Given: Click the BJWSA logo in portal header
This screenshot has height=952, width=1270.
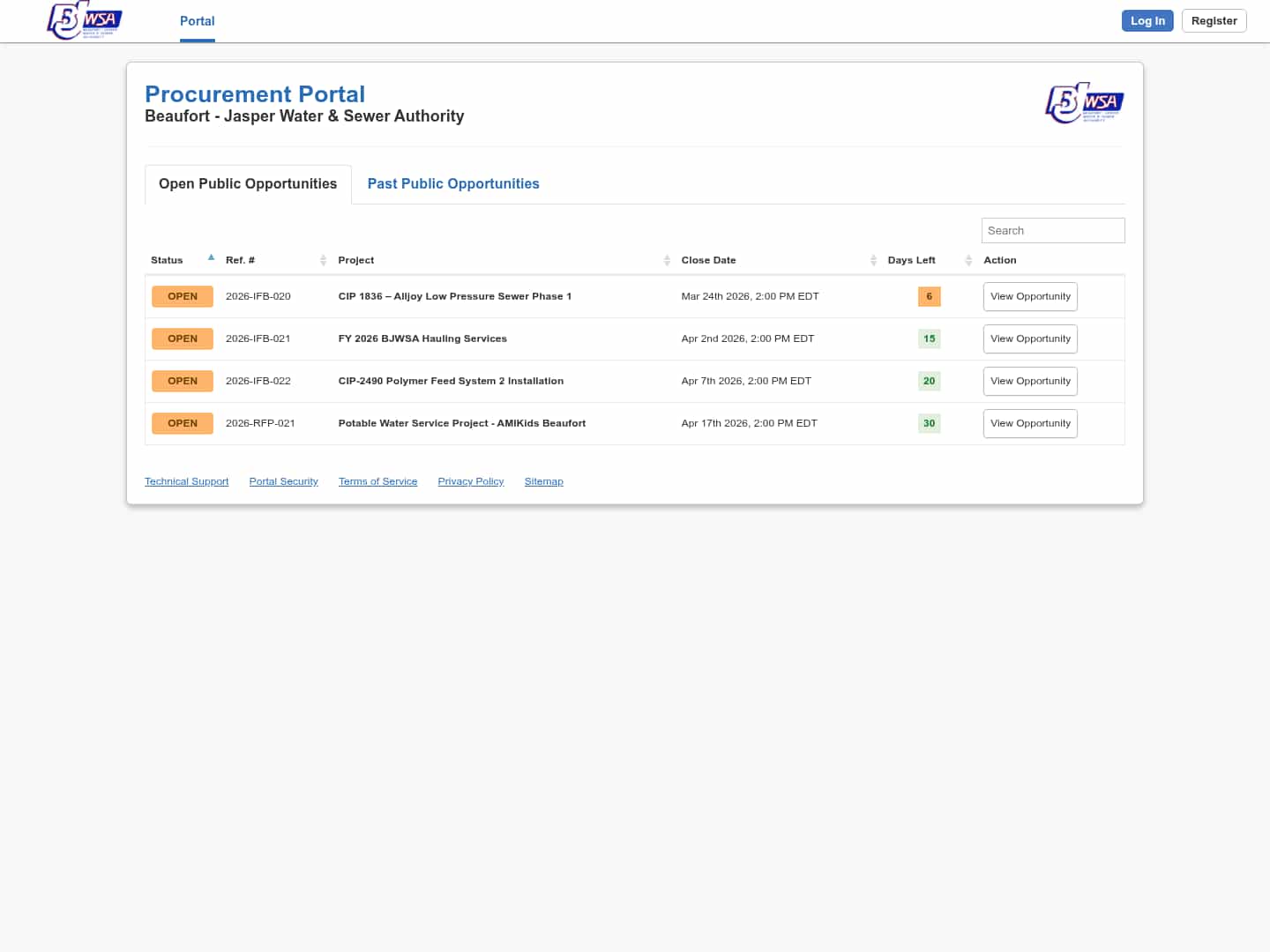Looking at the screenshot, I should [1084, 103].
